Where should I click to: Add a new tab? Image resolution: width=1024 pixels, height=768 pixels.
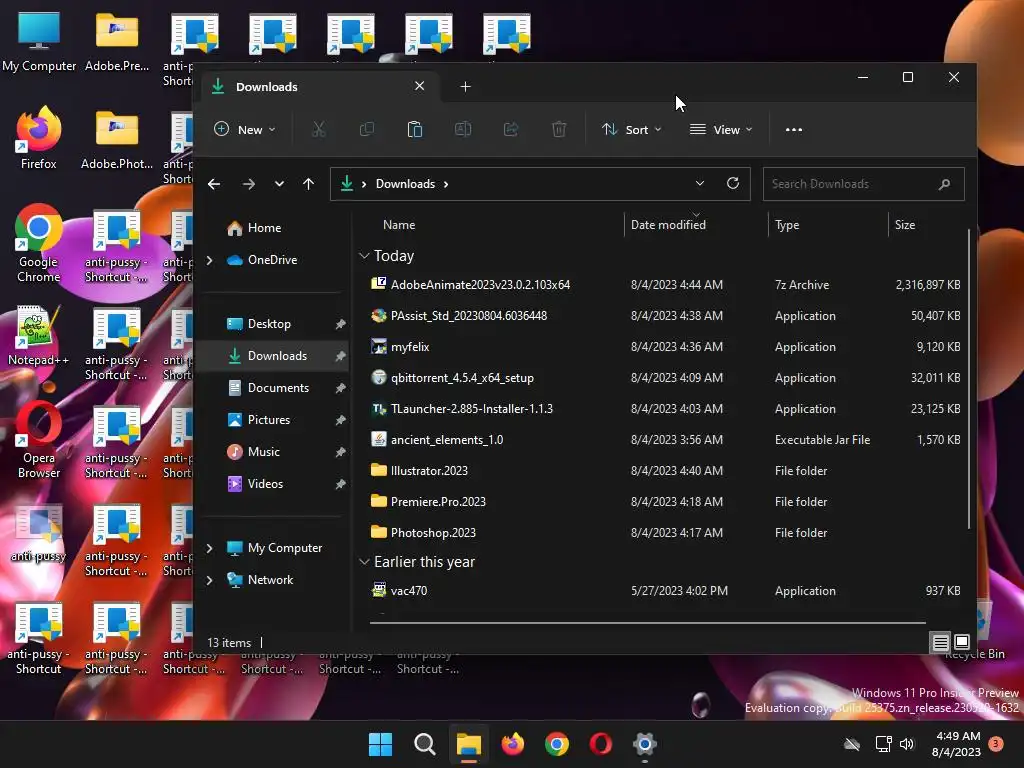pyautogui.click(x=465, y=87)
